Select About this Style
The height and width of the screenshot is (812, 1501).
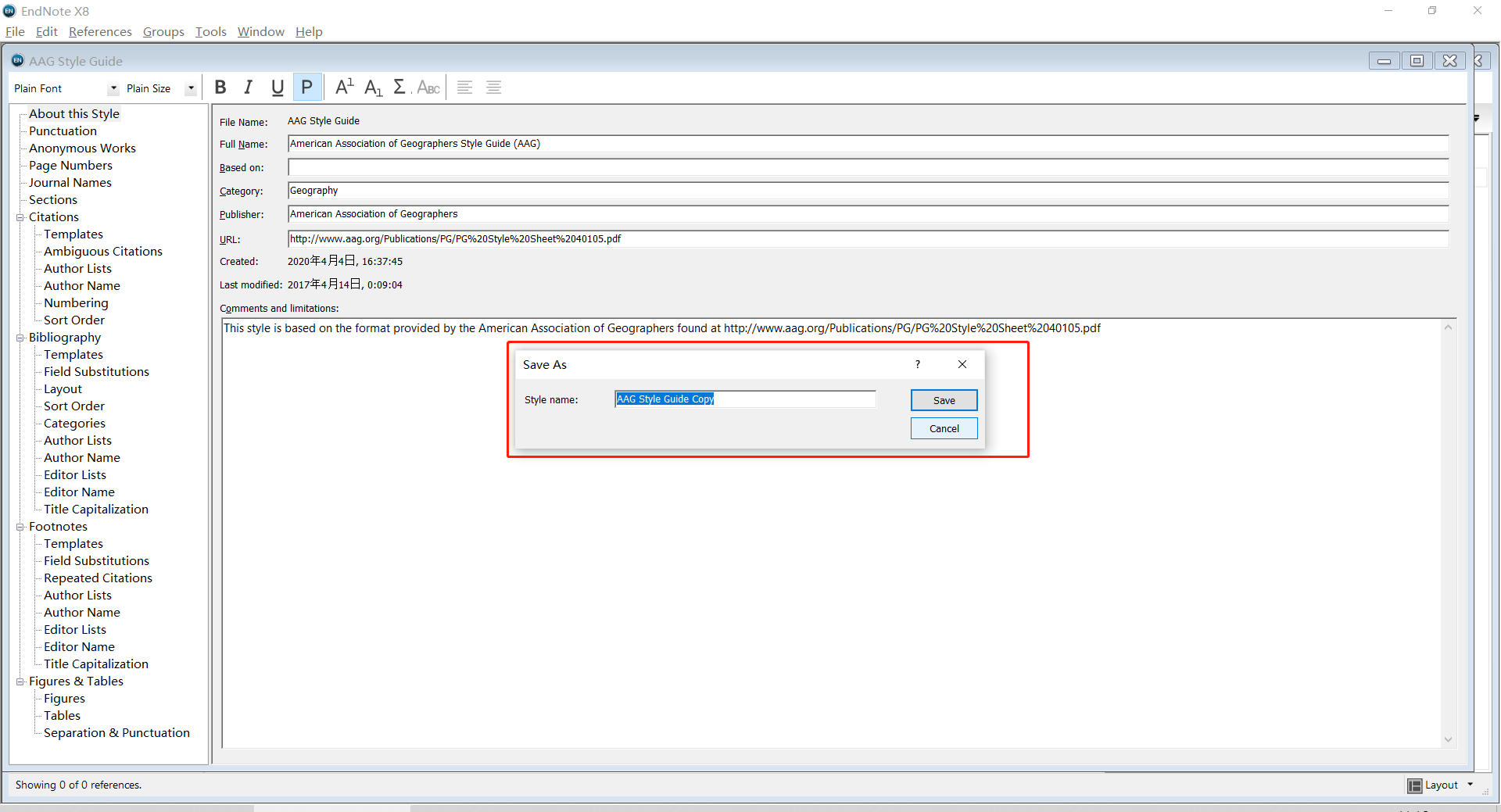pyautogui.click(x=74, y=114)
